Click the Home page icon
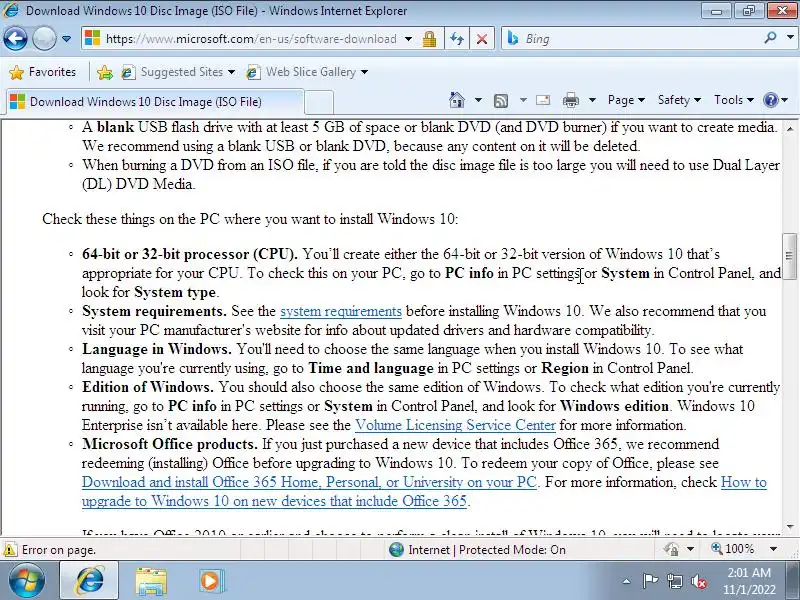Image resolution: width=800 pixels, height=600 pixels. pyautogui.click(x=457, y=100)
